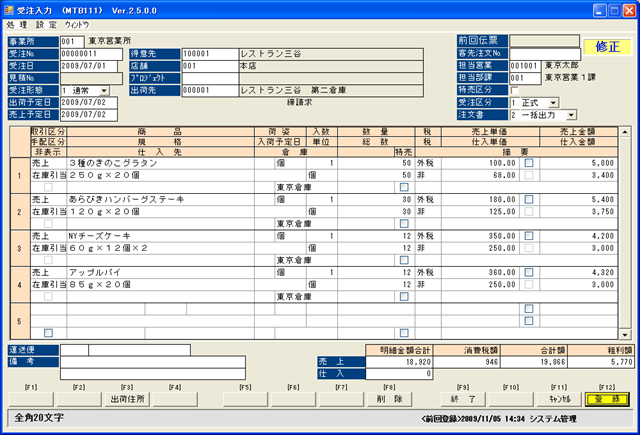This screenshot has width=640, height=435.
Task: Click the 担当部課 code field 001
Action: tap(525, 78)
